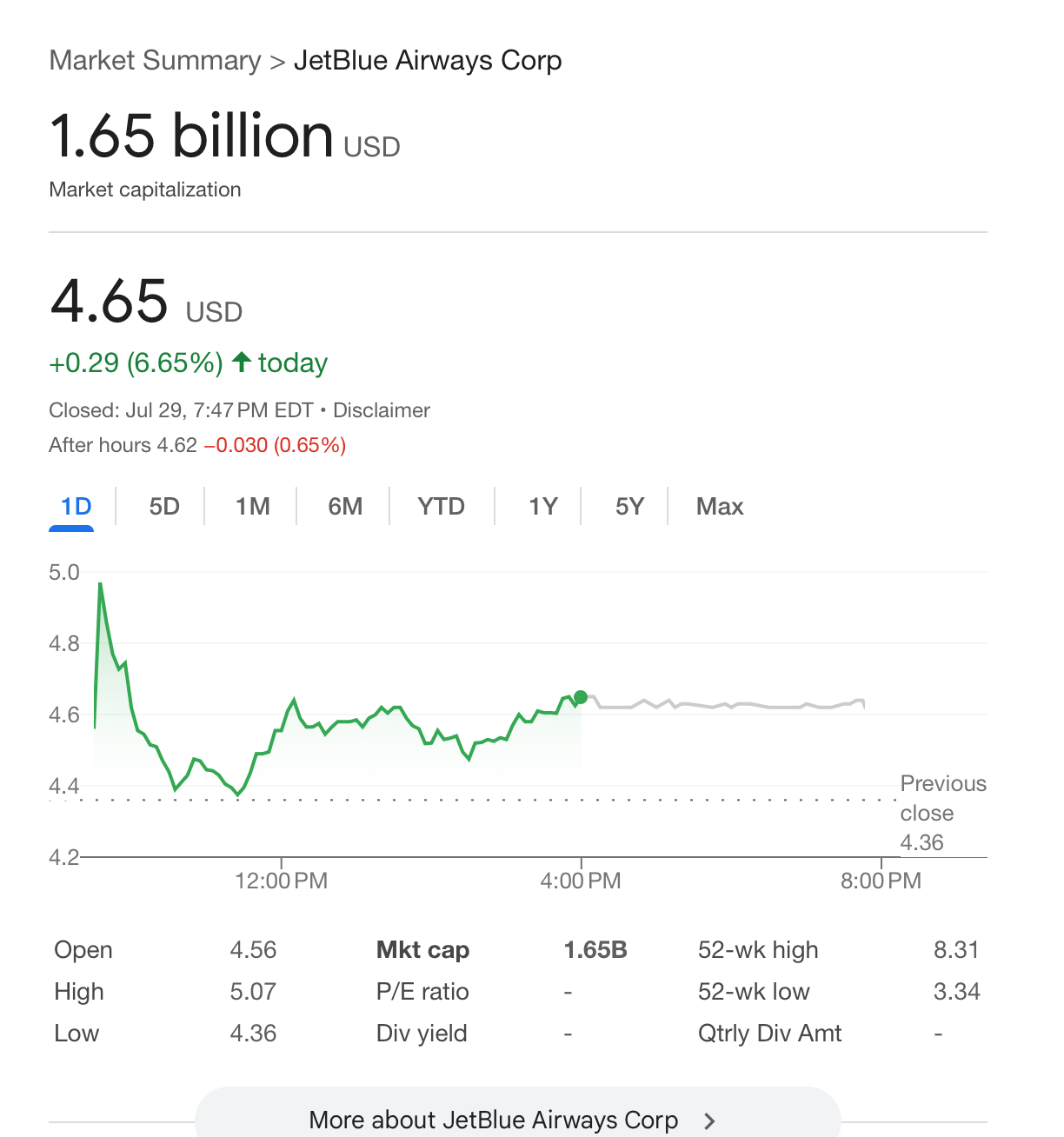This screenshot has height=1137, width=1064.
Task: Click the 12:00 PM axis marker
Action: [281, 881]
